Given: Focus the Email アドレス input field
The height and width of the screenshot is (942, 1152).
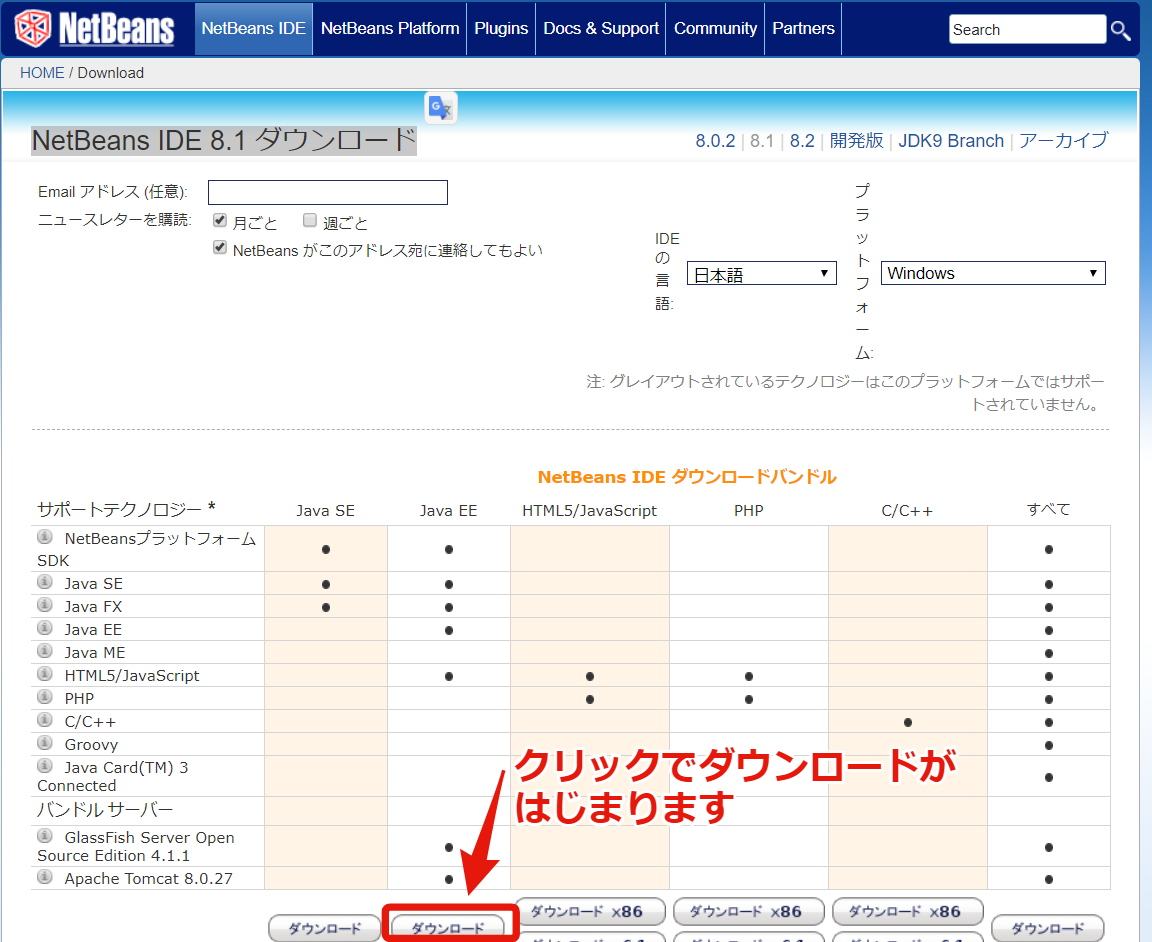Looking at the screenshot, I should [328, 193].
